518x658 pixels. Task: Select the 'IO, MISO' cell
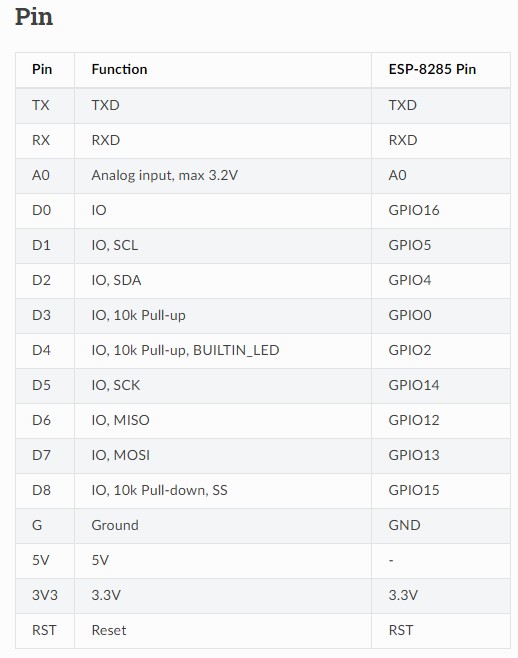click(223, 420)
